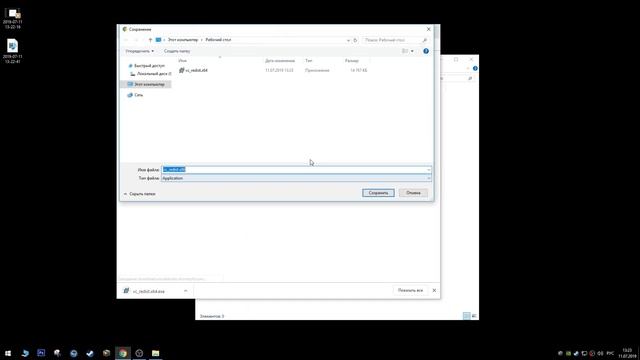Sort by the Размер column header
640x360 pixels.
[351, 60]
